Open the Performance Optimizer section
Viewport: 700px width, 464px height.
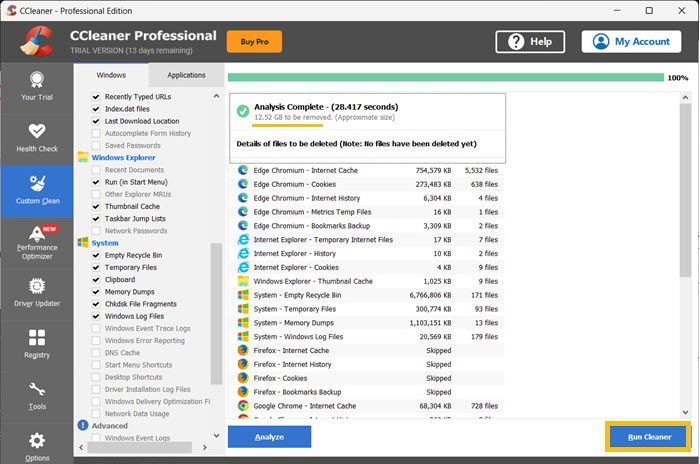37,243
